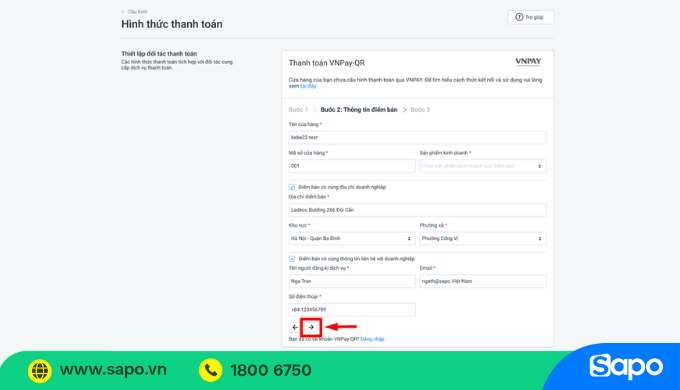Click the 'Hình thức thanh toán' title
680x390 pixels.
point(172,24)
